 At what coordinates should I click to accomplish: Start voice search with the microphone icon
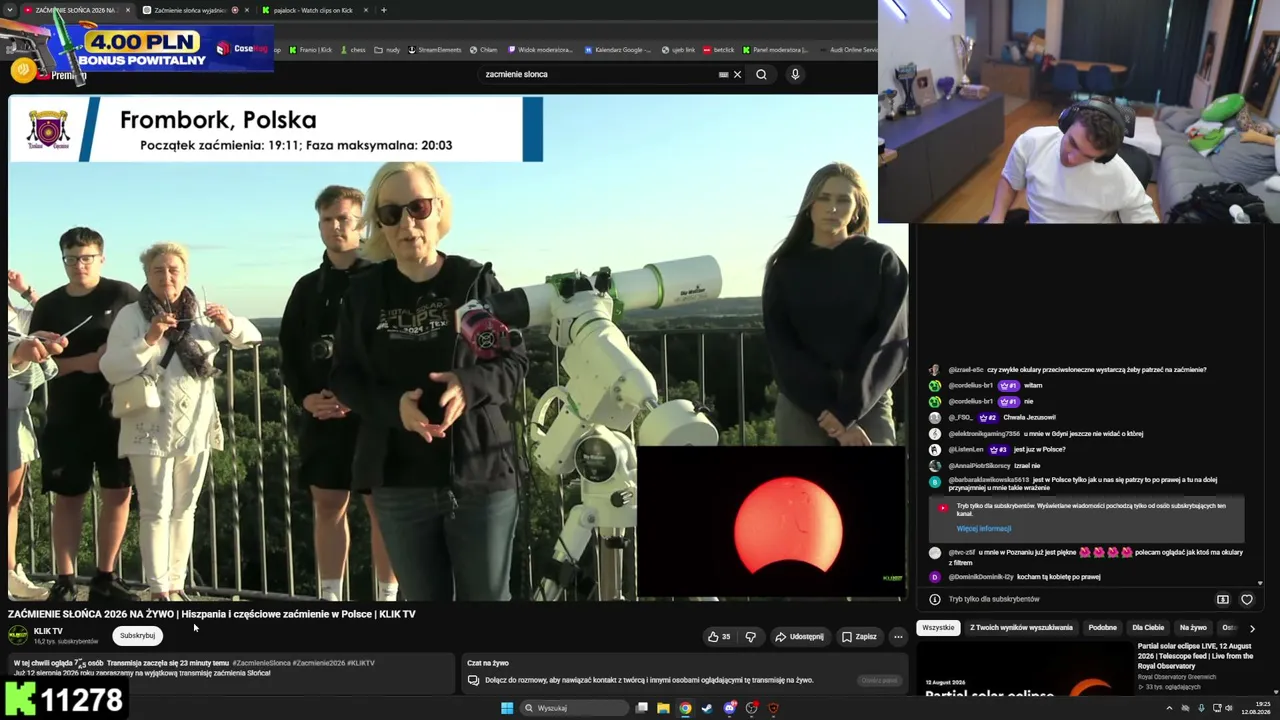click(795, 74)
